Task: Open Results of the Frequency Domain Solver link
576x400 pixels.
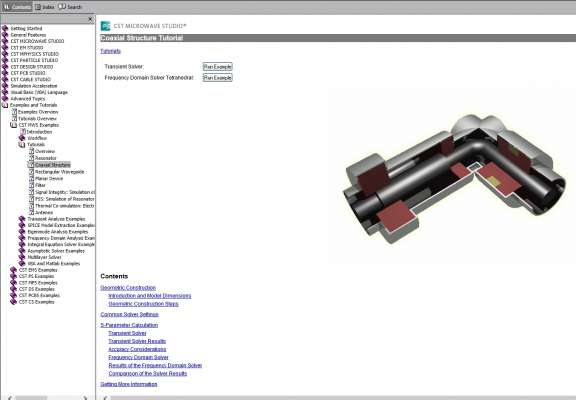Action: click(x=155, y=365)
